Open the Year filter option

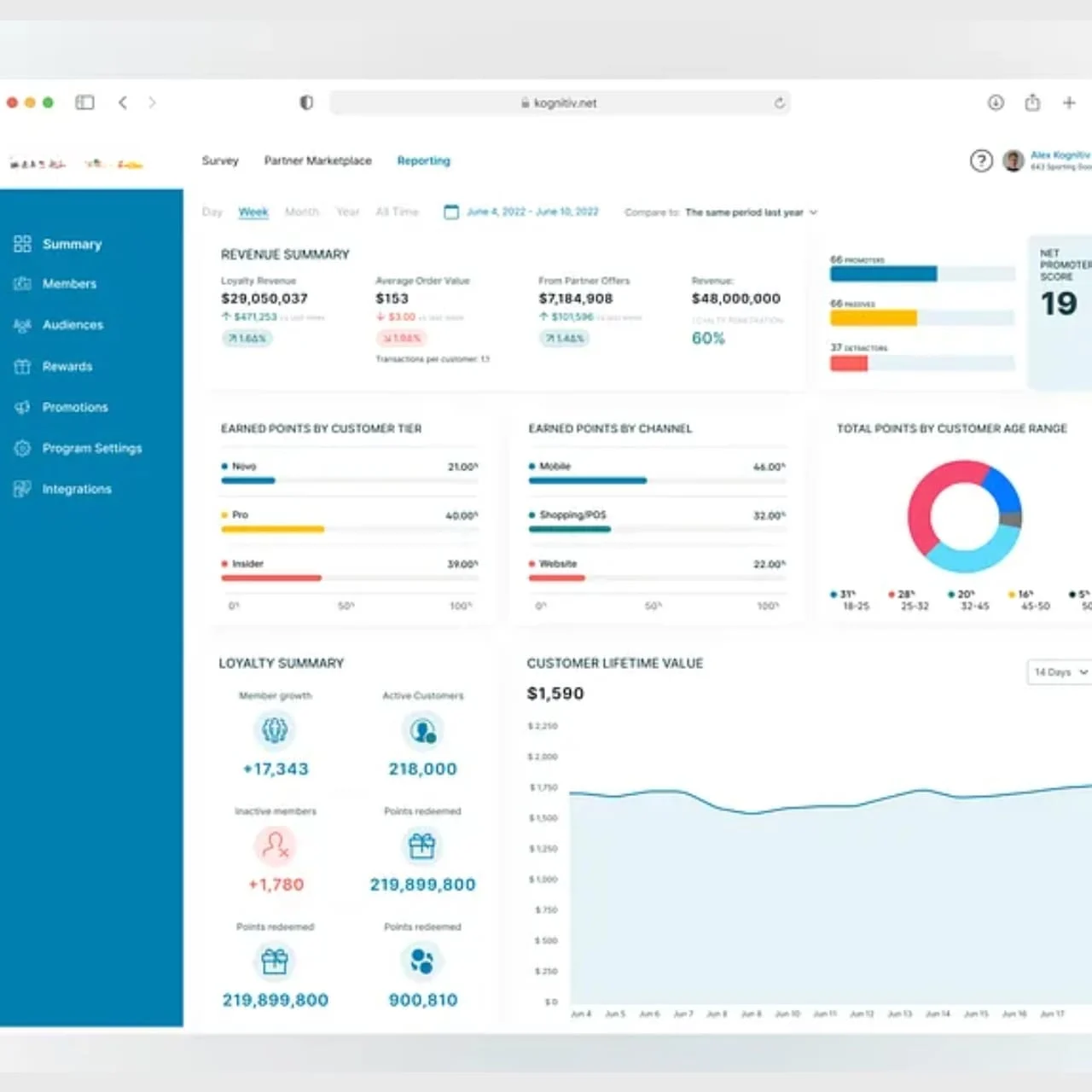(348, 212)
